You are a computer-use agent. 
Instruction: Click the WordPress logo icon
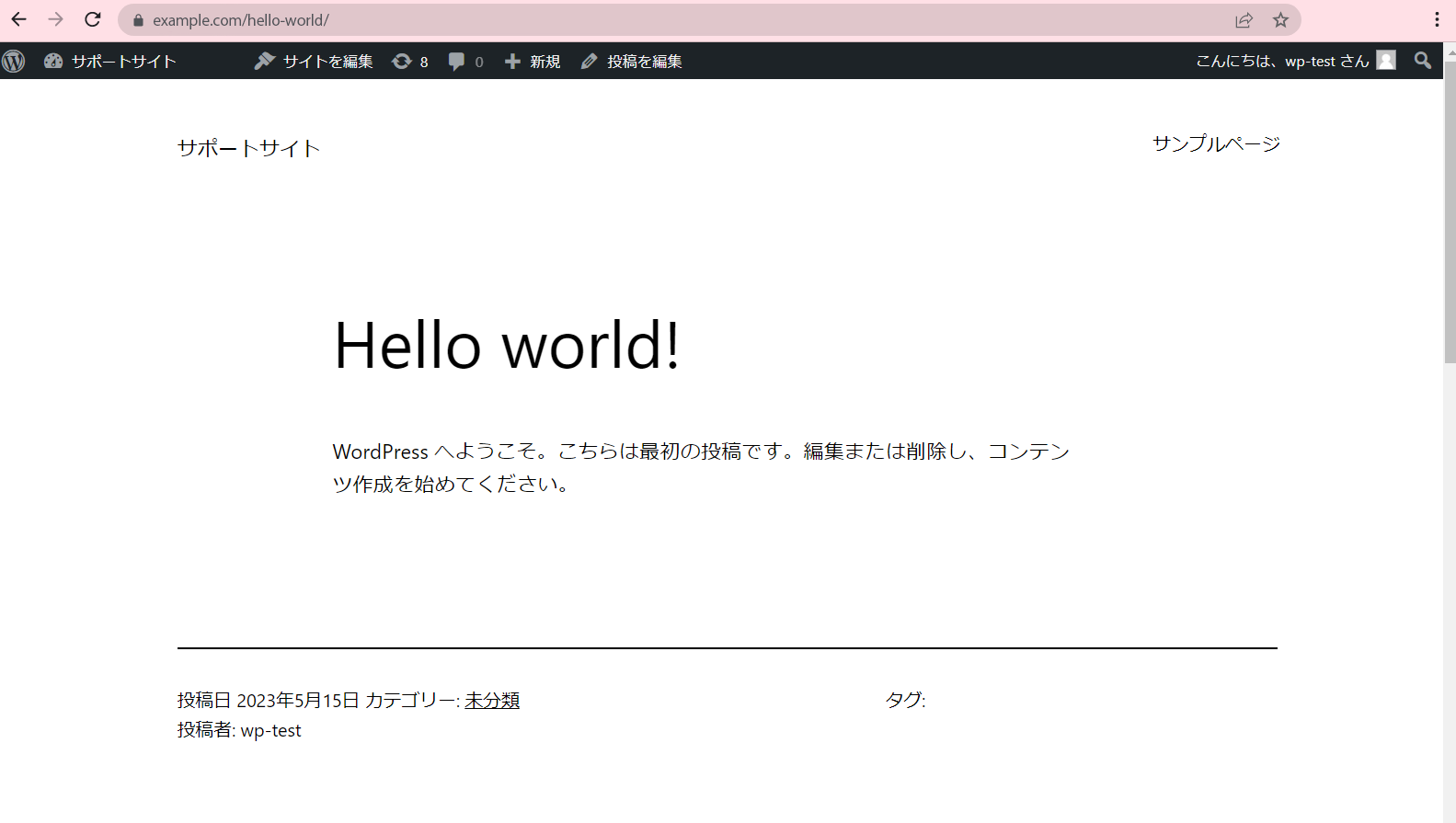(14, 62)
